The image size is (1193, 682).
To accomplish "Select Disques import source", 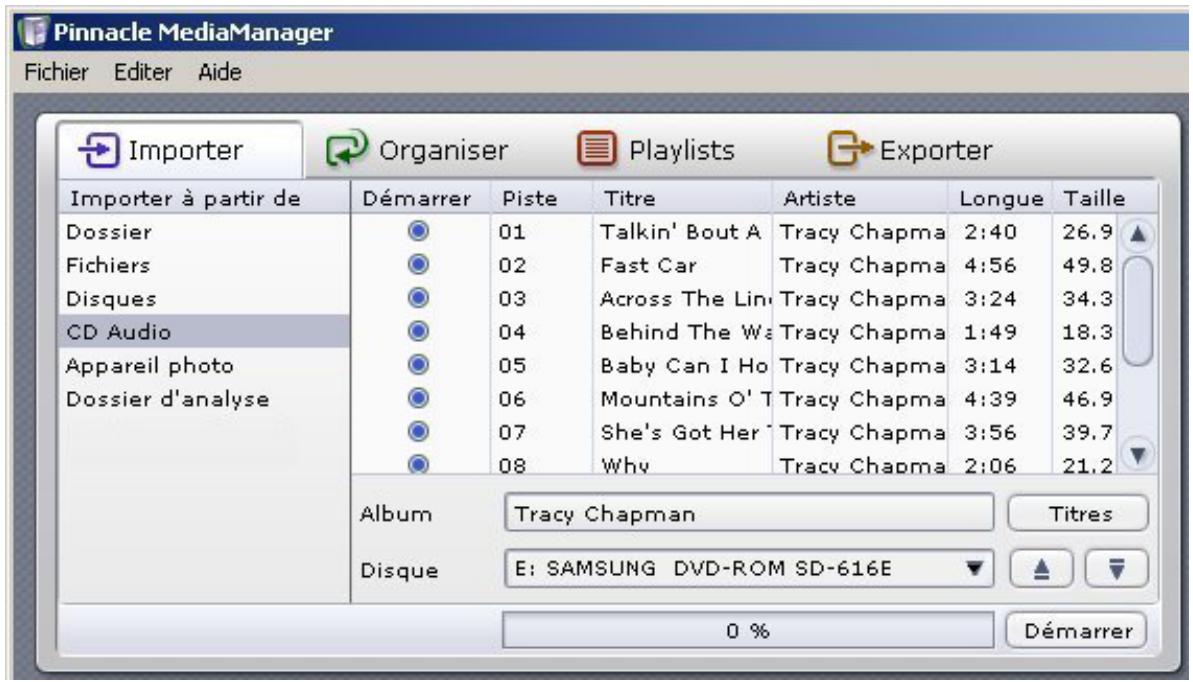I will coord(203,298).
